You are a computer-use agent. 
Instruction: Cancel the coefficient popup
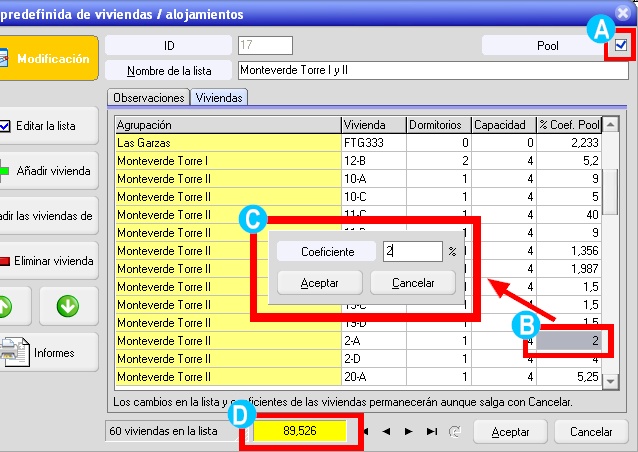(413, 283)
